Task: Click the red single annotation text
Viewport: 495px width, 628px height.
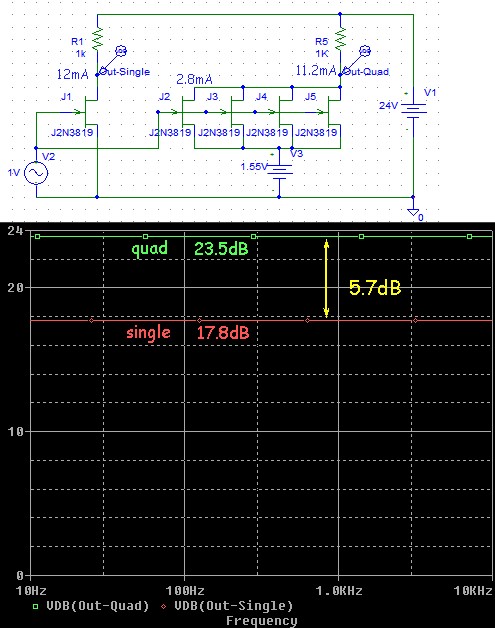Action: [148, 332]
